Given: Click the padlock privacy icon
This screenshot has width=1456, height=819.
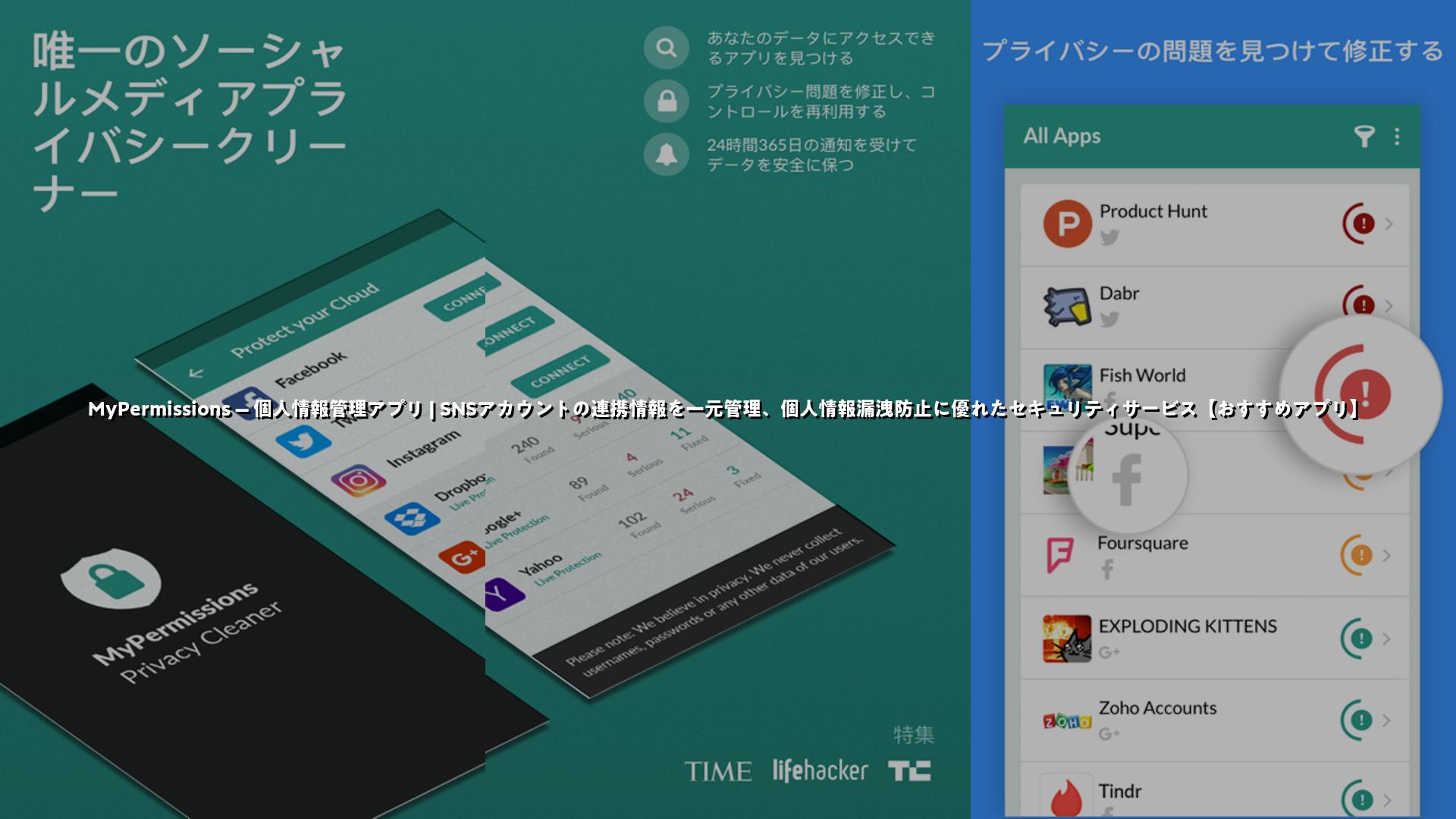Looking at the screenshot, I should 666,101.
